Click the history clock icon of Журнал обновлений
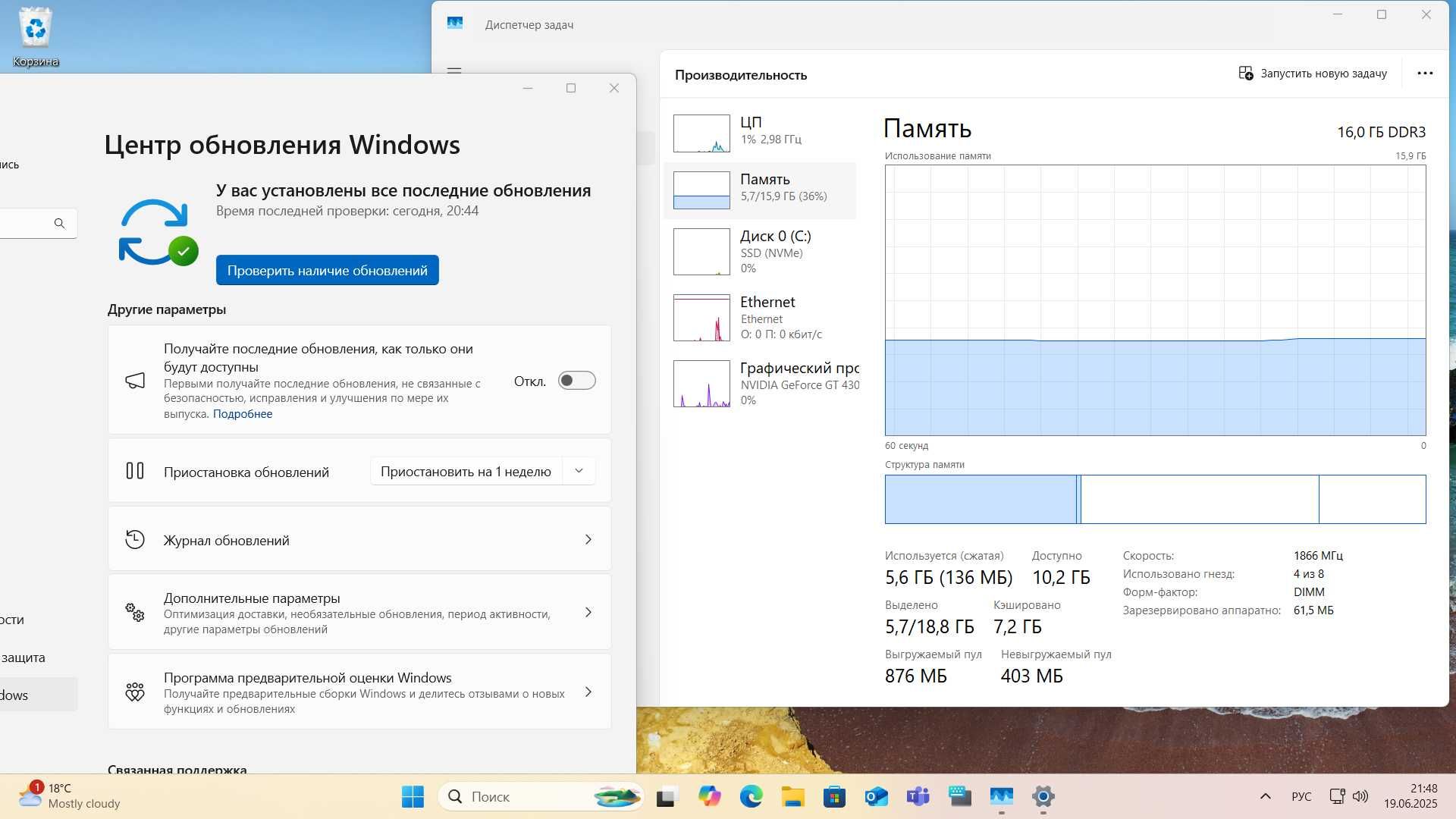 135,539
